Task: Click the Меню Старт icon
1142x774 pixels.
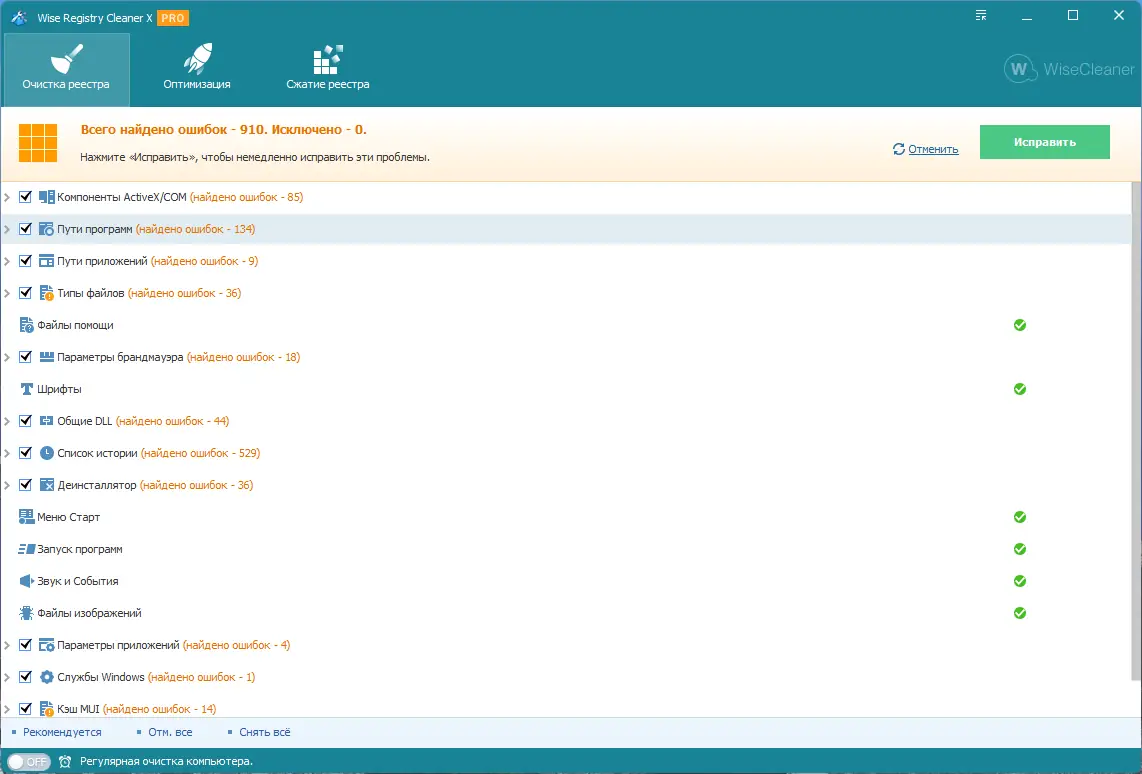Action: coord(26,517)
